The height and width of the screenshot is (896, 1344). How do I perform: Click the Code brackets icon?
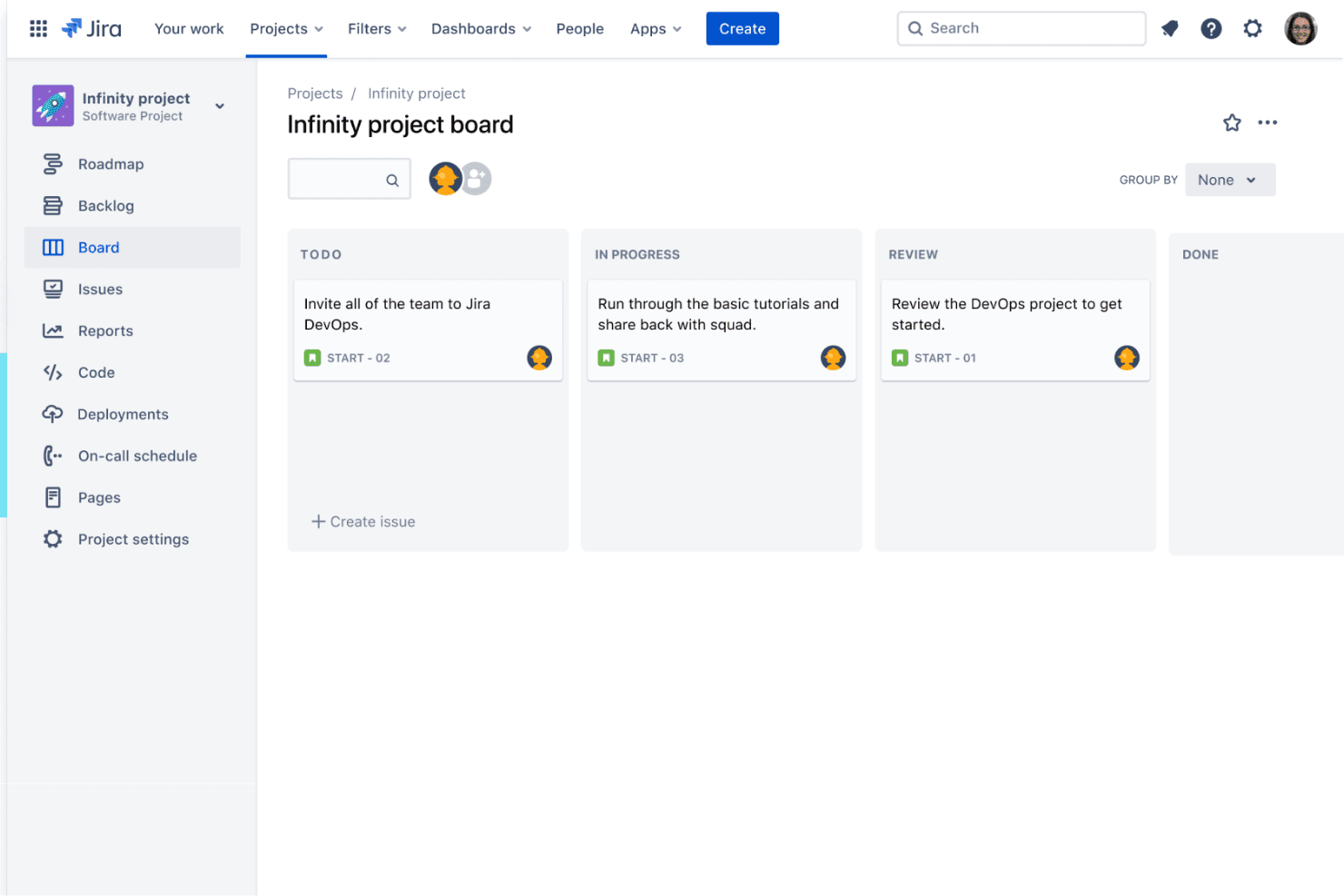click(53, 373)
